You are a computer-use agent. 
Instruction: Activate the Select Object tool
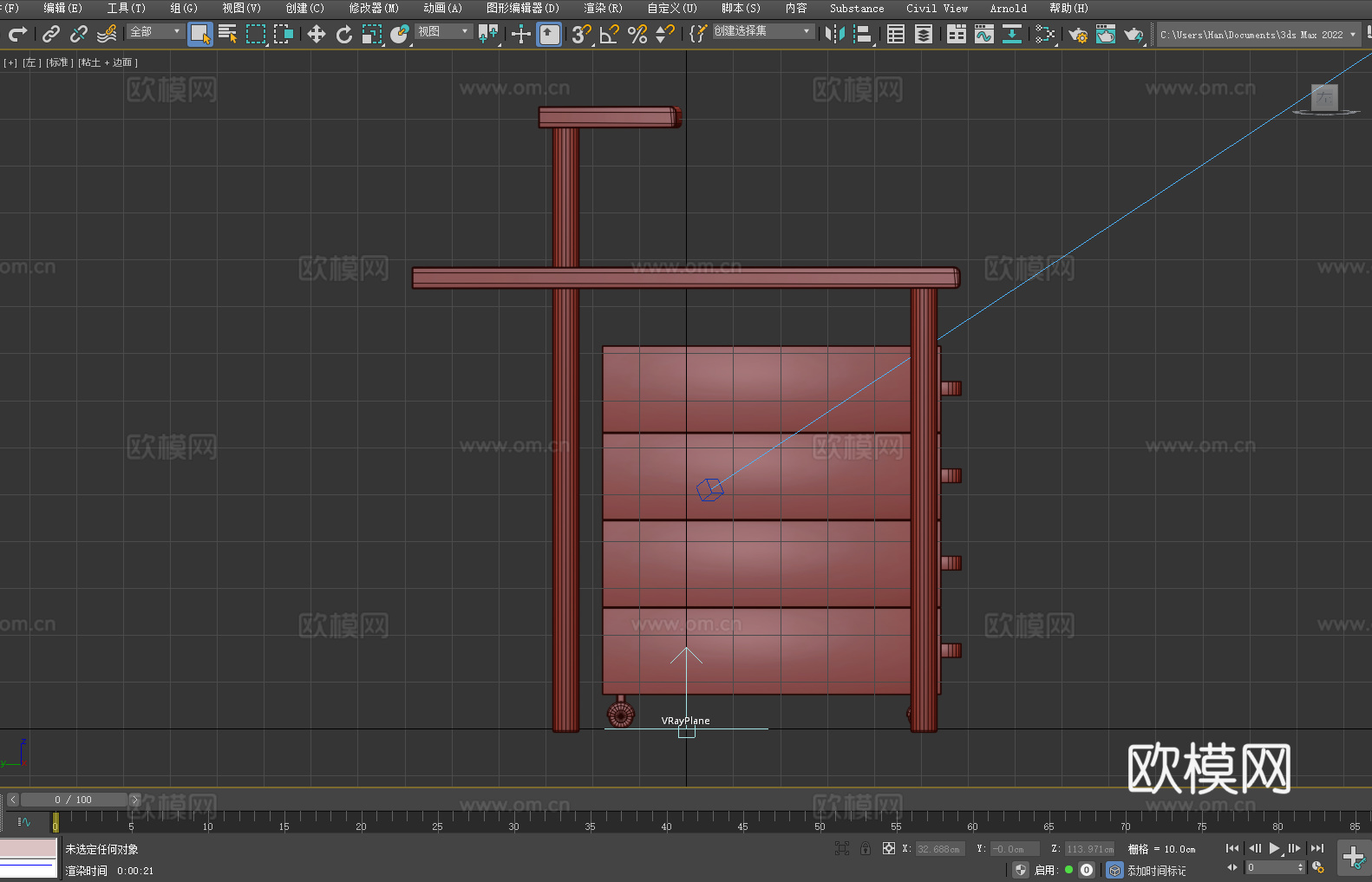(x=200, y=34)
